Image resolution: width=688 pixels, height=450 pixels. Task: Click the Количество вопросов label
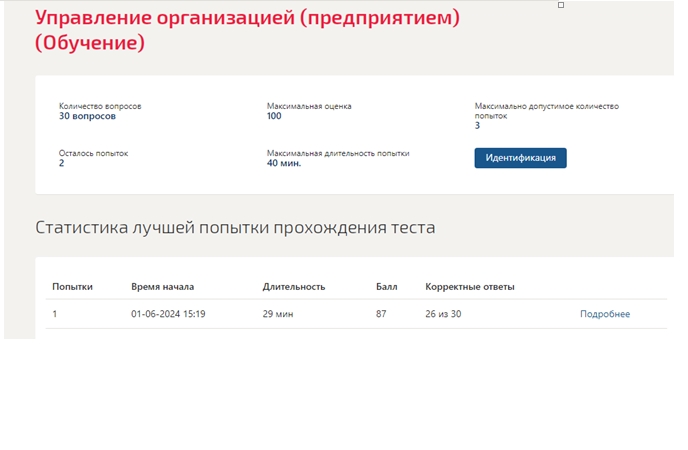click(x=100, y=106)
